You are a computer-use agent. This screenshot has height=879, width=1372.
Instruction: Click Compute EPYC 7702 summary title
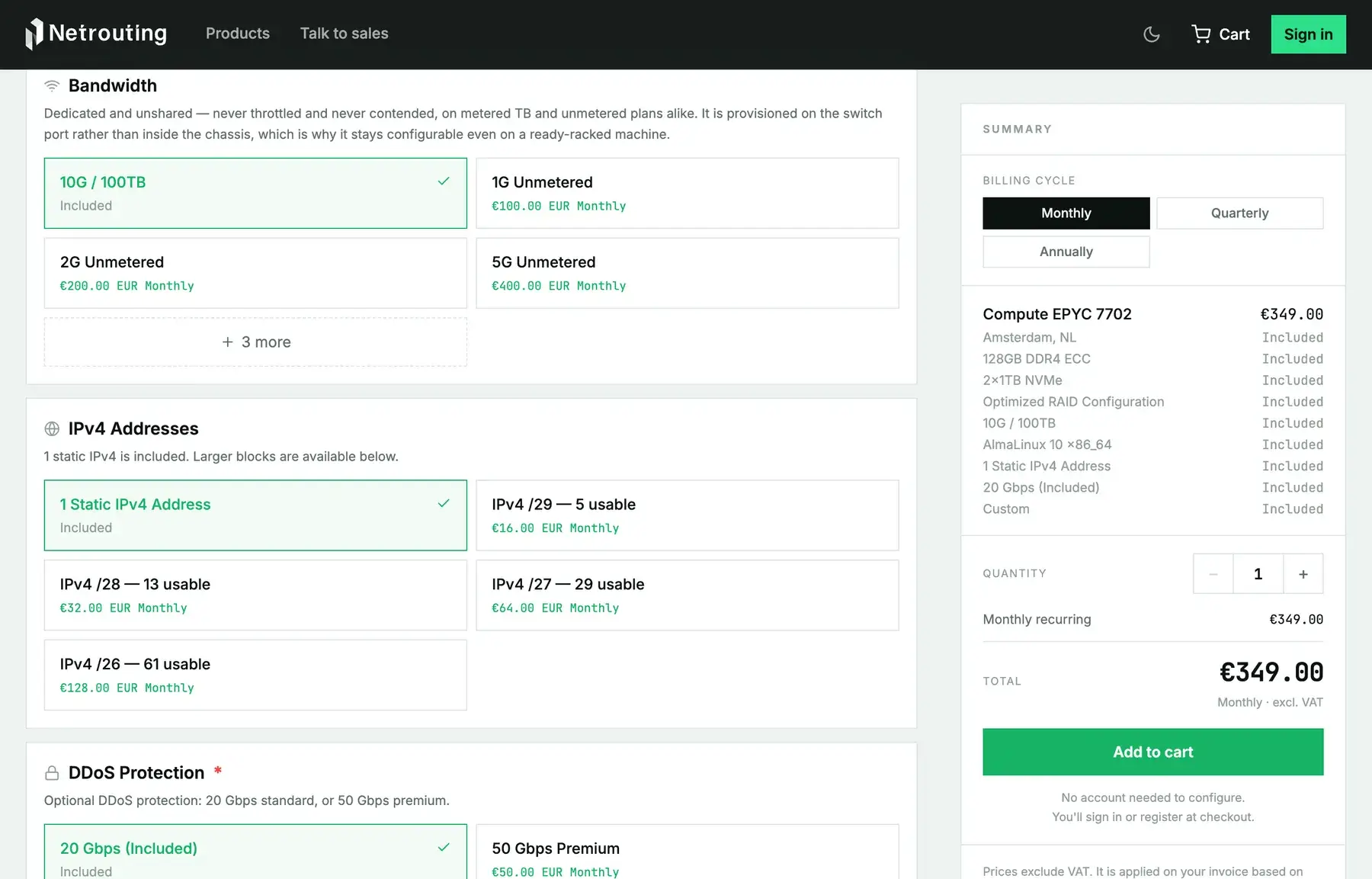coord(1057,314)
